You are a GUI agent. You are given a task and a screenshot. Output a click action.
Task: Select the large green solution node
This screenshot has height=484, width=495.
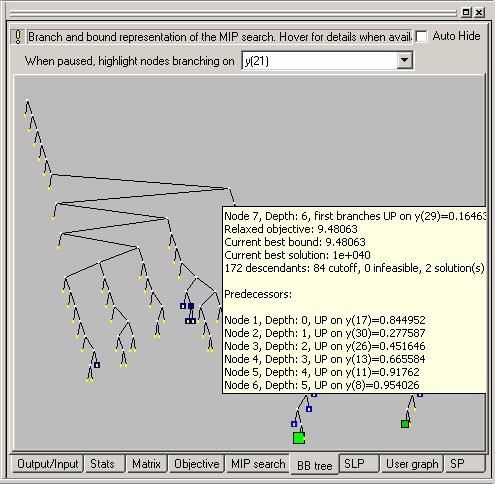[299, 438]
